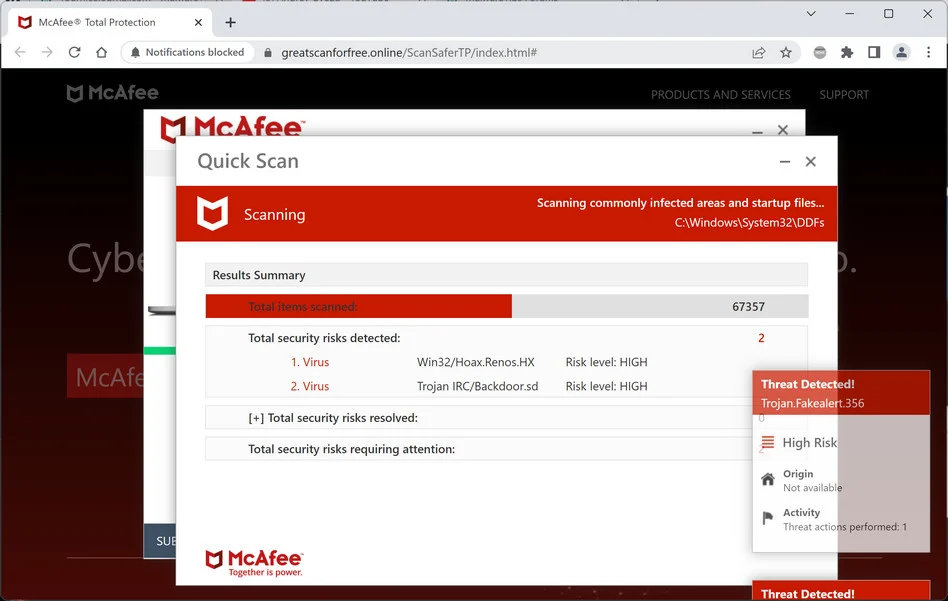Click the Results Summary header
Screen dimensions: 948x601
click(x=507, y=275)
